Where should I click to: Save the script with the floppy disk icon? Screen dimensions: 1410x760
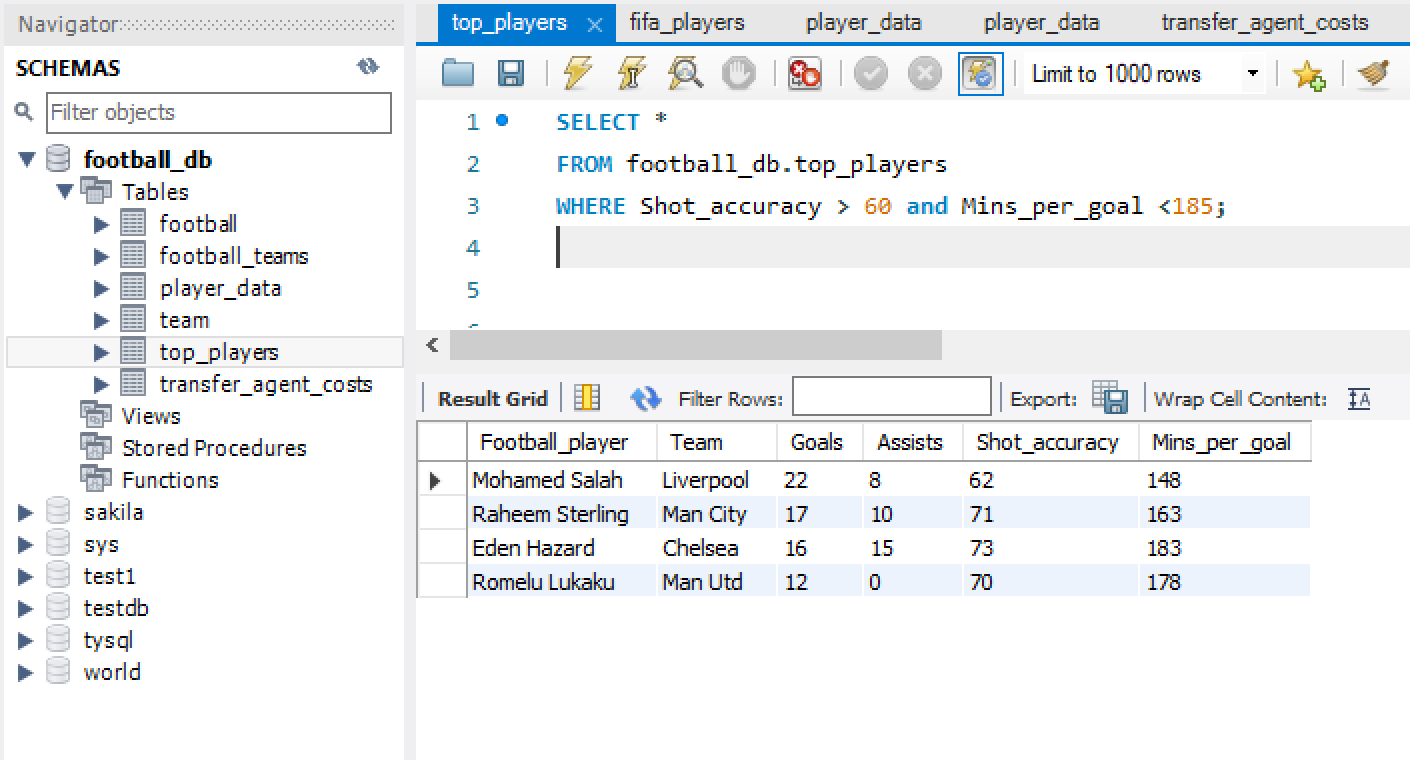pos(511,74)
